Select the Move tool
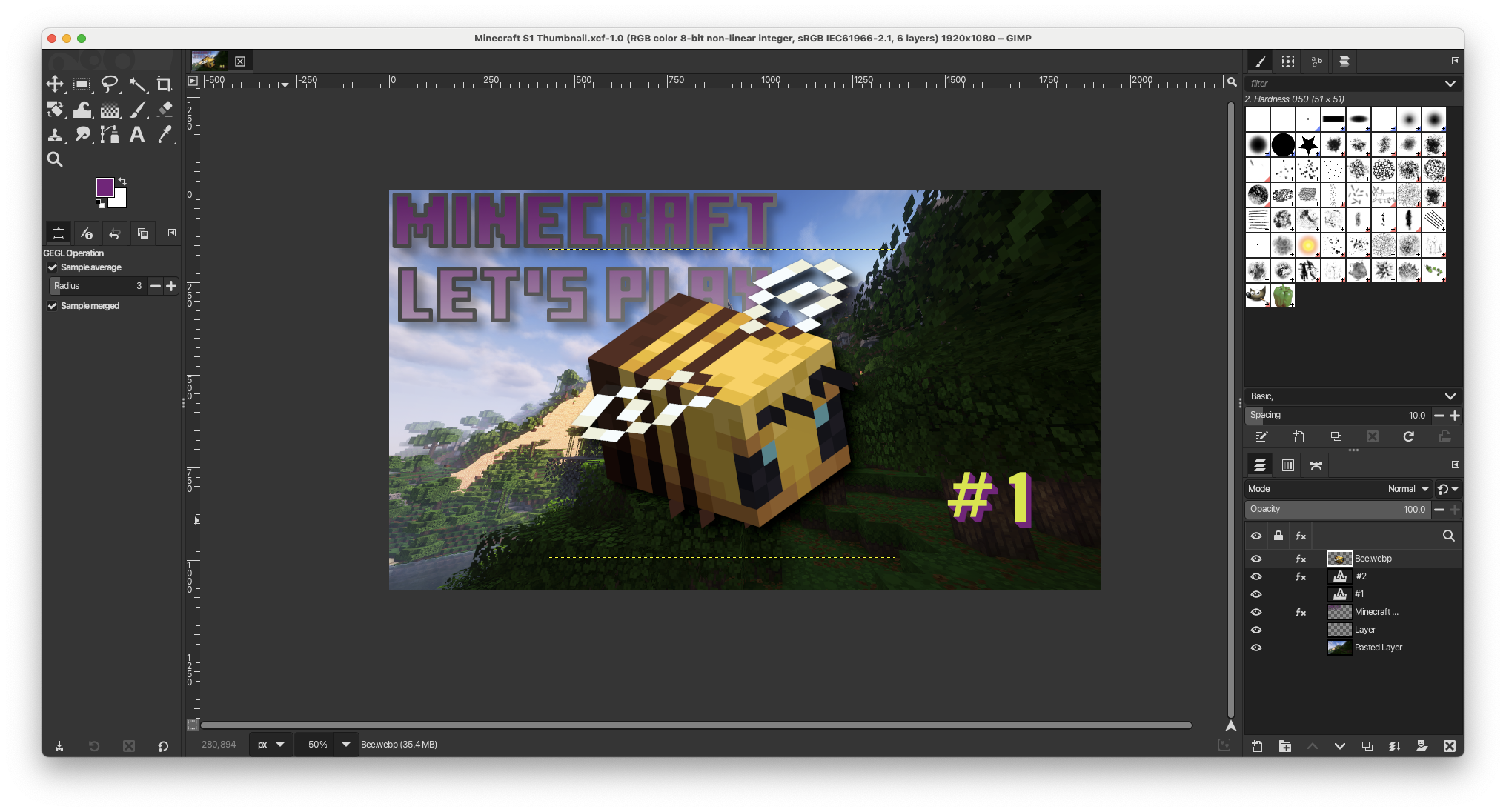Viewport: 1506px width, 812px height. [55, 84]
